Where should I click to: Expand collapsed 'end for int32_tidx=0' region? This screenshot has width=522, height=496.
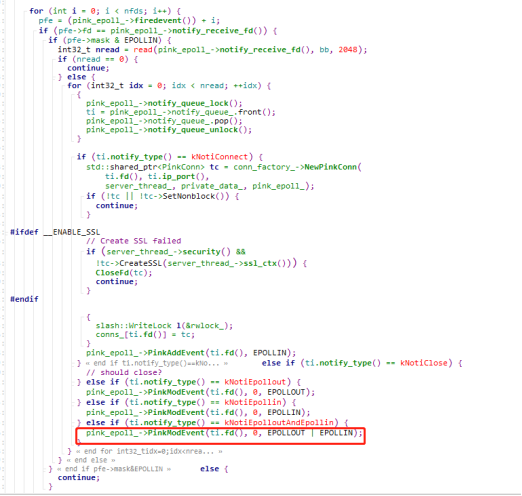point(149,451)
